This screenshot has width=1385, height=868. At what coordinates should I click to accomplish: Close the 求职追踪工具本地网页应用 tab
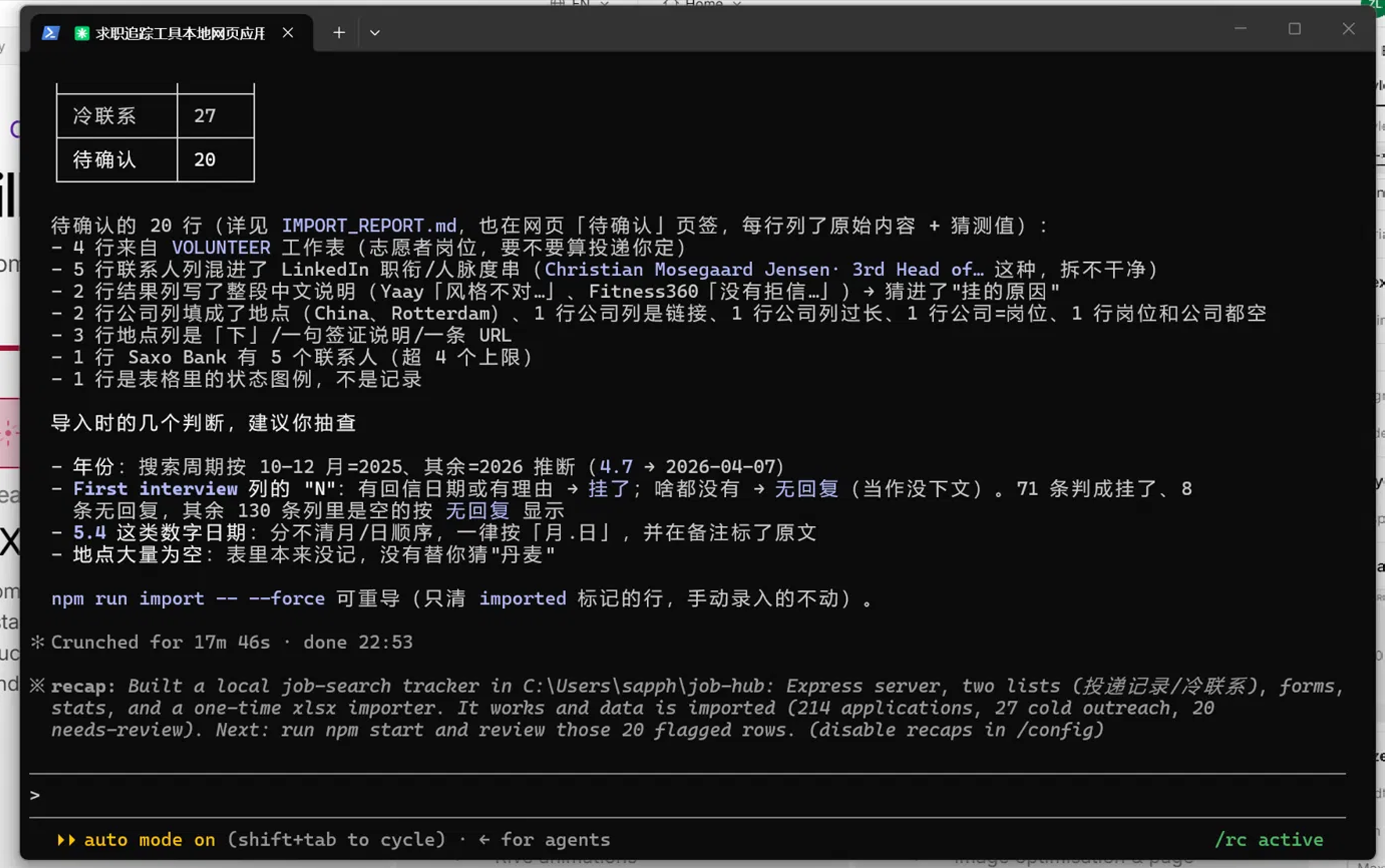(x=288, y=32)
